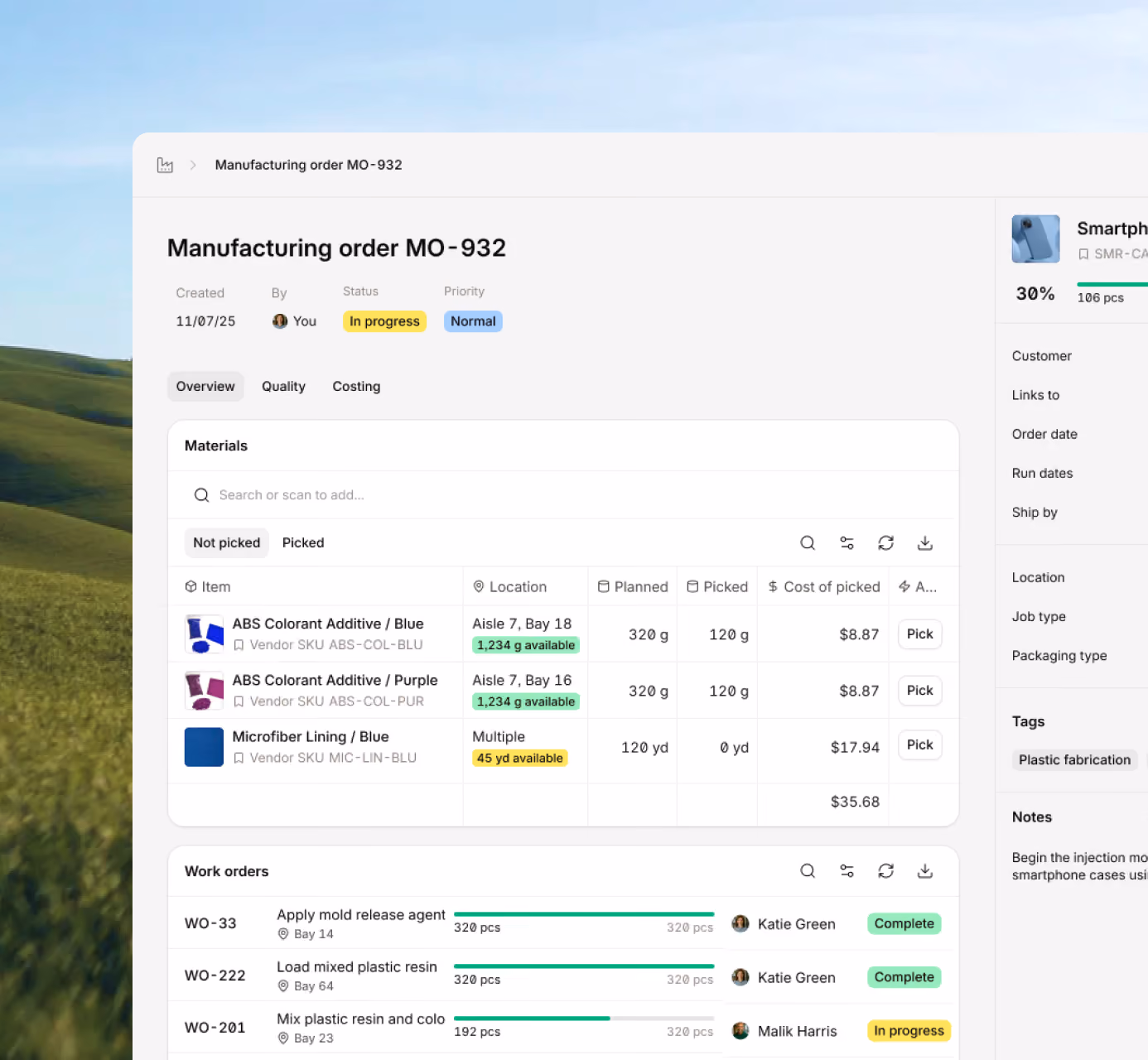Click the Bay 64 location pin icon
The image size is (1148, 1060).
283,986
